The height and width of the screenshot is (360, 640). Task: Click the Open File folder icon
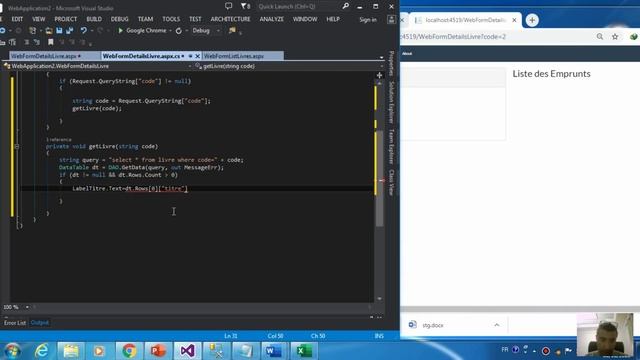click(x=49, y=31)
